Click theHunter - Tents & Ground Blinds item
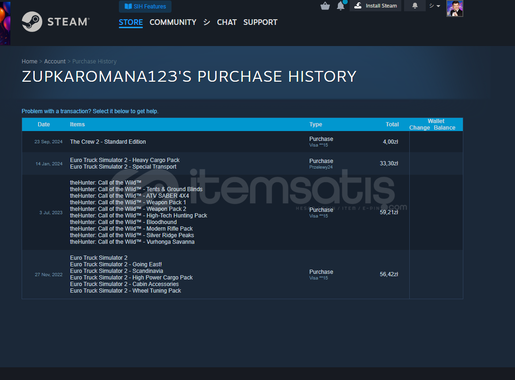The width and height of the screenshot is (515, 380). (136, 189)
